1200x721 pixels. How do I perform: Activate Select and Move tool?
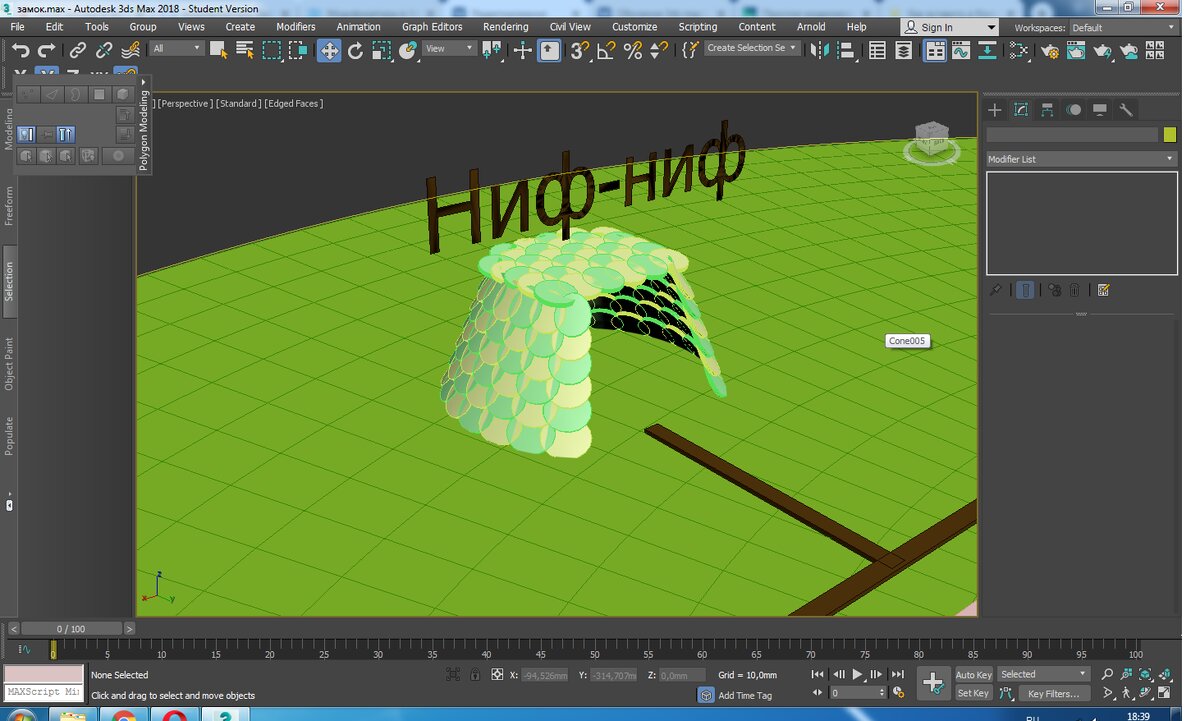tap(329, 50)
